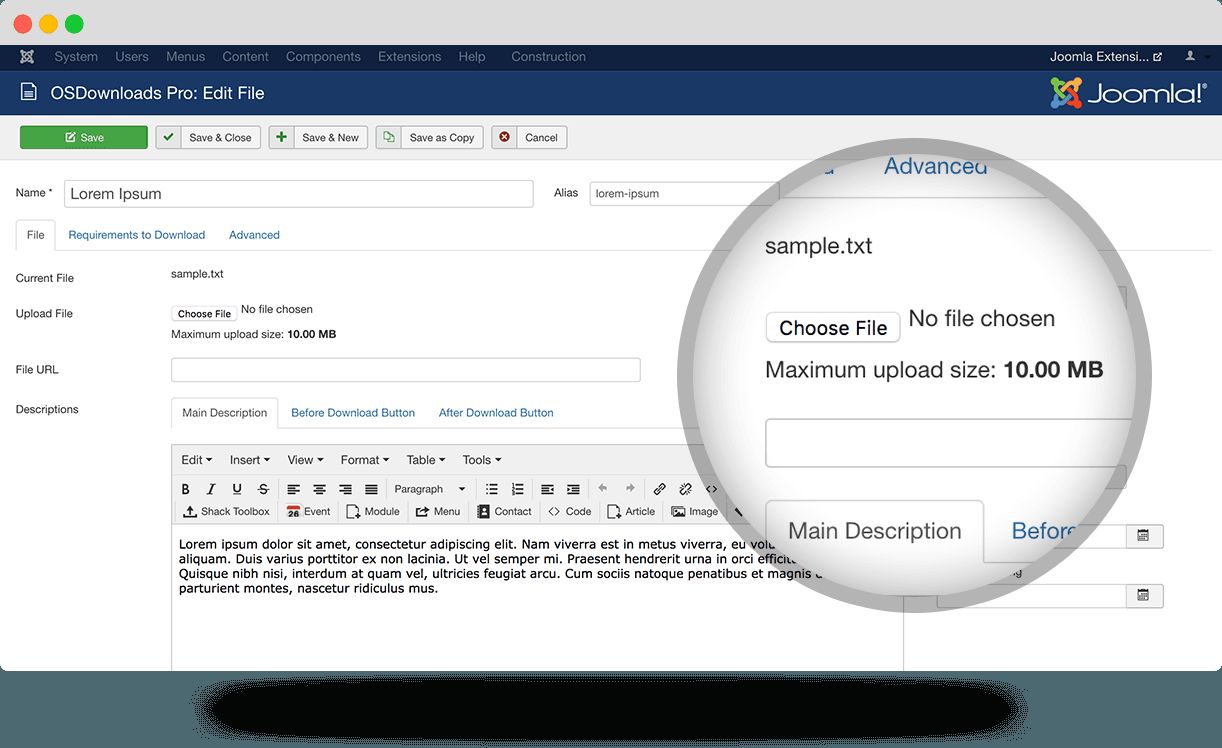Insert a link with the chain icon
This screenshot has height=748, width=1222.
click(659, 489)
